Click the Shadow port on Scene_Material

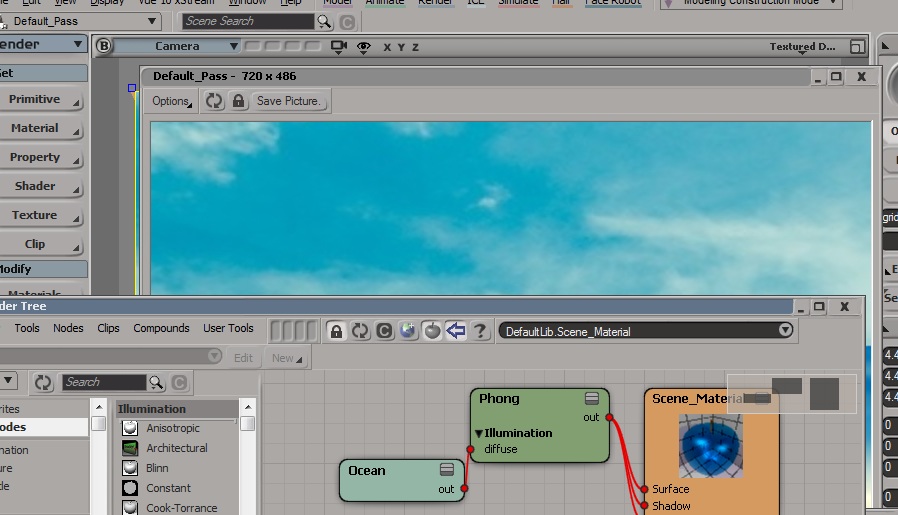coord(644,506)
